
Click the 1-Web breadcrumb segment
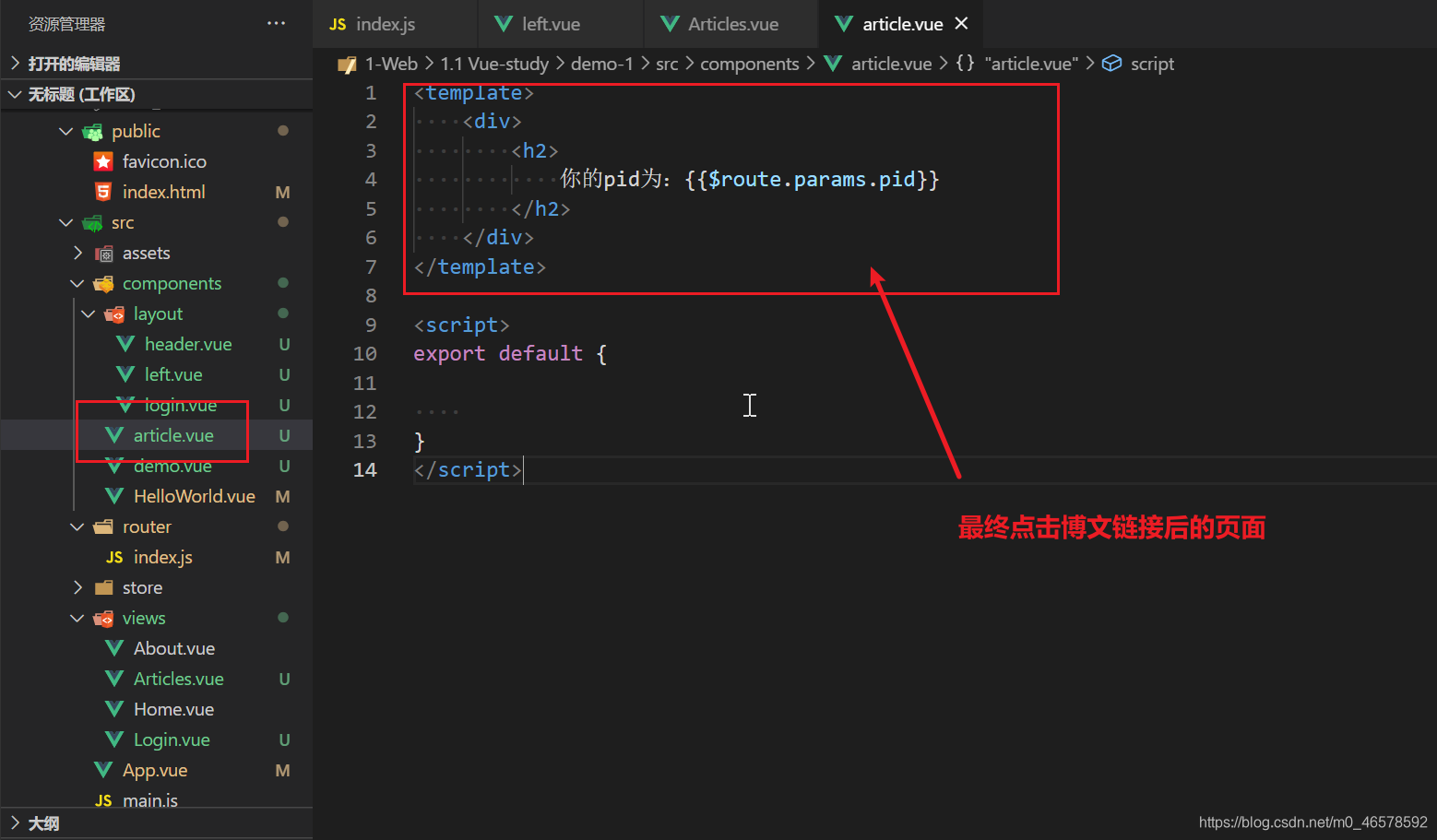click(391, 64)
